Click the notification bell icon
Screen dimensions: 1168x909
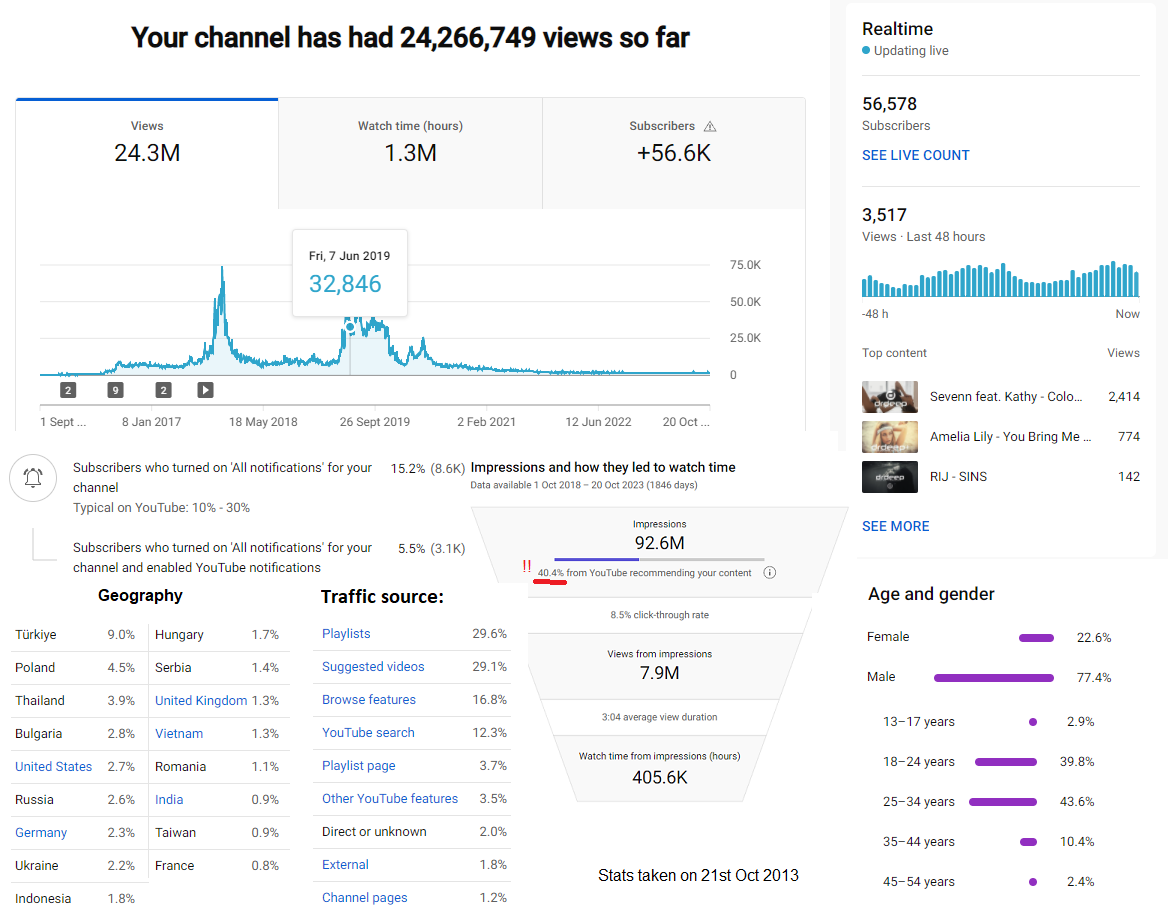point(33,478)
